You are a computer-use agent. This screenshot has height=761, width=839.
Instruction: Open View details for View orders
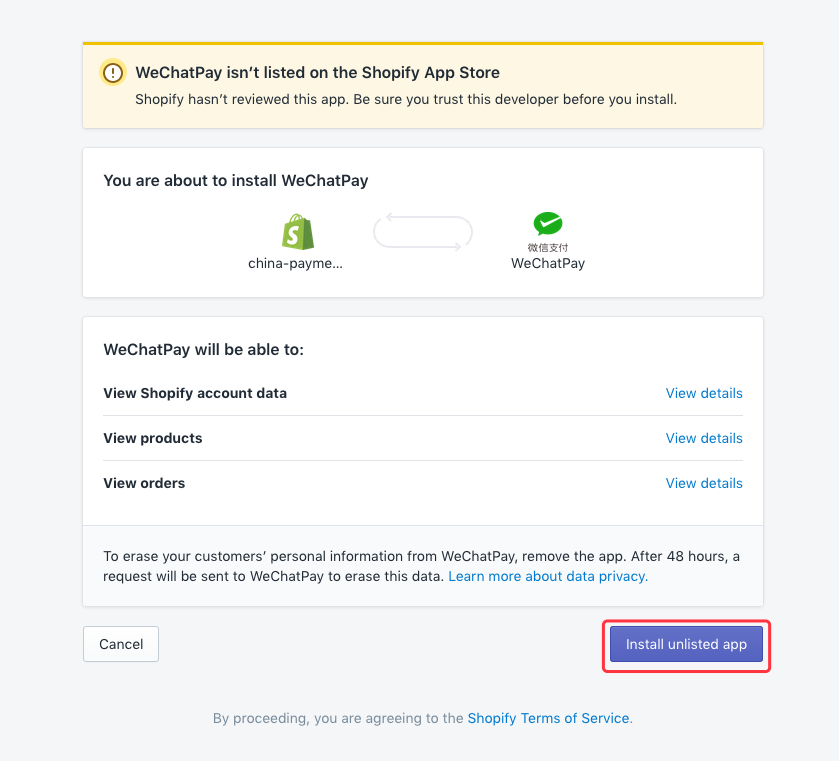click(704, 483)
